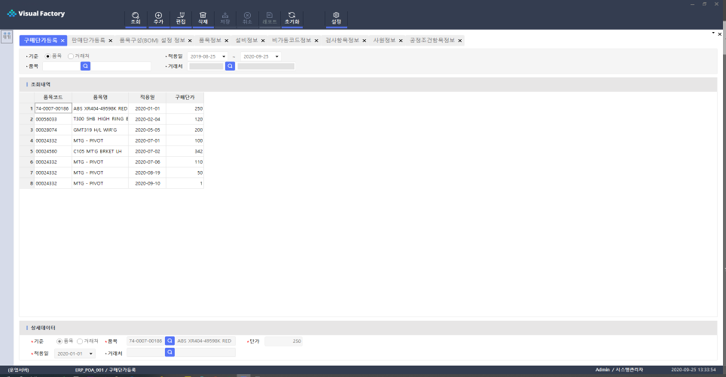Click the 적용일 column header
The width and height of the screenshot is (726, 377).
pyautogui.click(x=147, y=97)
